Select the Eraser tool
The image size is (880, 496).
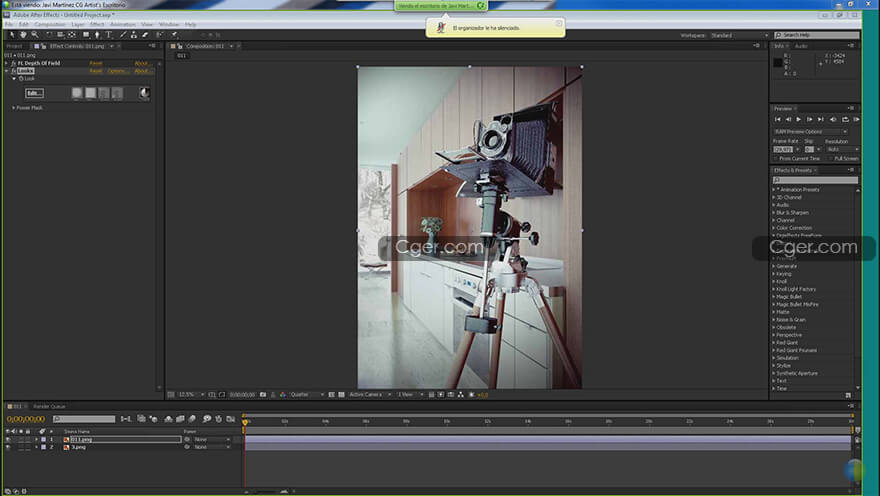point(145,35)
